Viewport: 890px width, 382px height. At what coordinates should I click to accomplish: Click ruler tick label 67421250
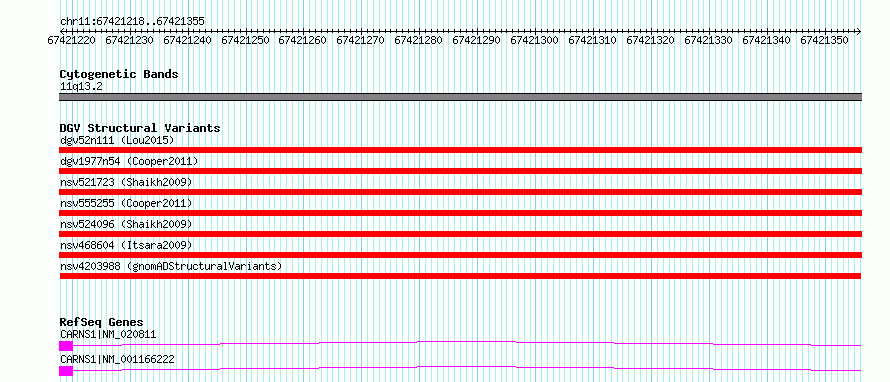[245, 40]
